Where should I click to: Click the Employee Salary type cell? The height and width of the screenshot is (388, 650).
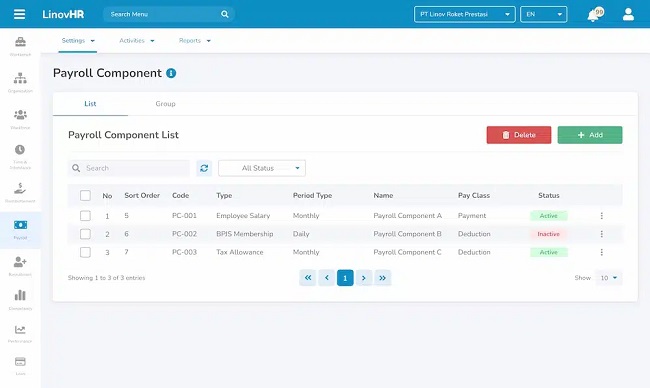click(x=243, y=216)
